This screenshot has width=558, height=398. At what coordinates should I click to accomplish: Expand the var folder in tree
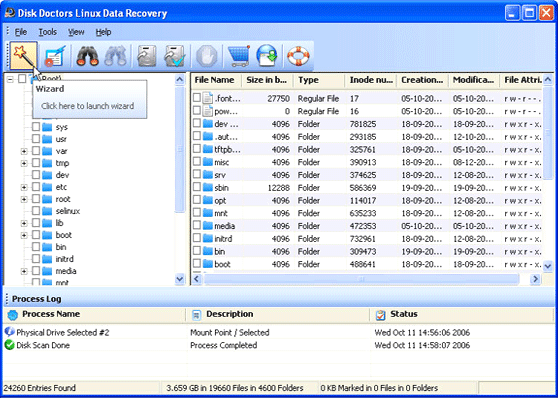[24, 151]
